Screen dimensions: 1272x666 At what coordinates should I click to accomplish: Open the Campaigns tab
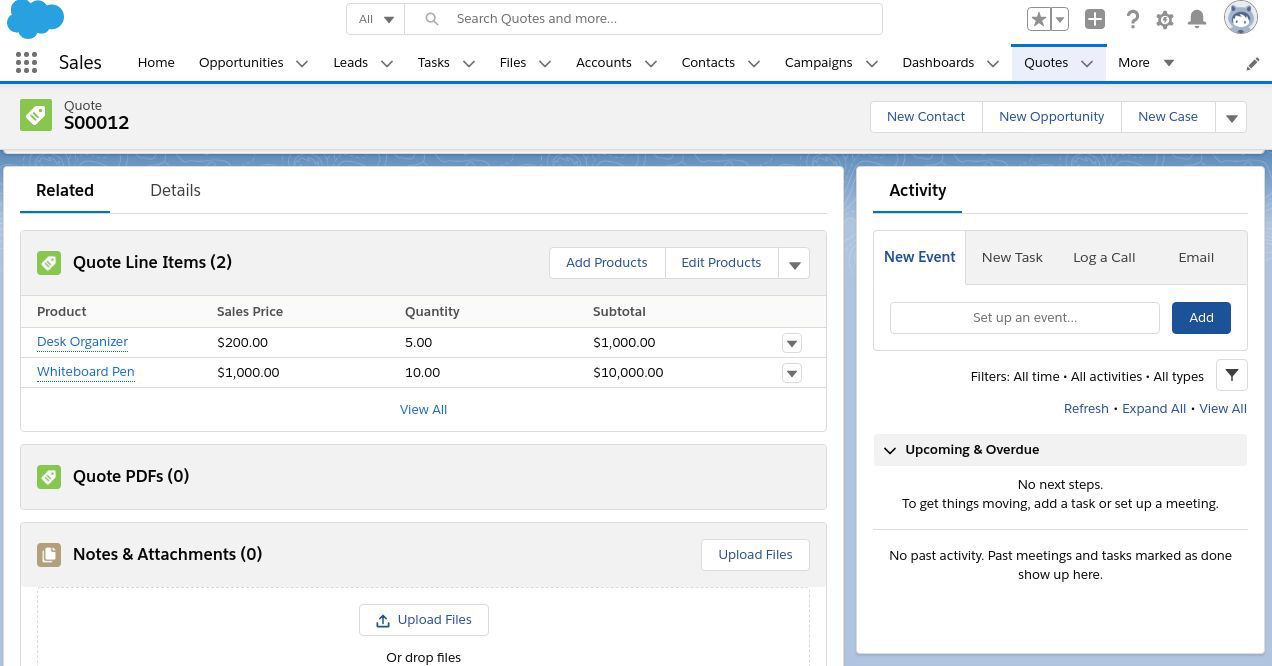tap(818, 62)
